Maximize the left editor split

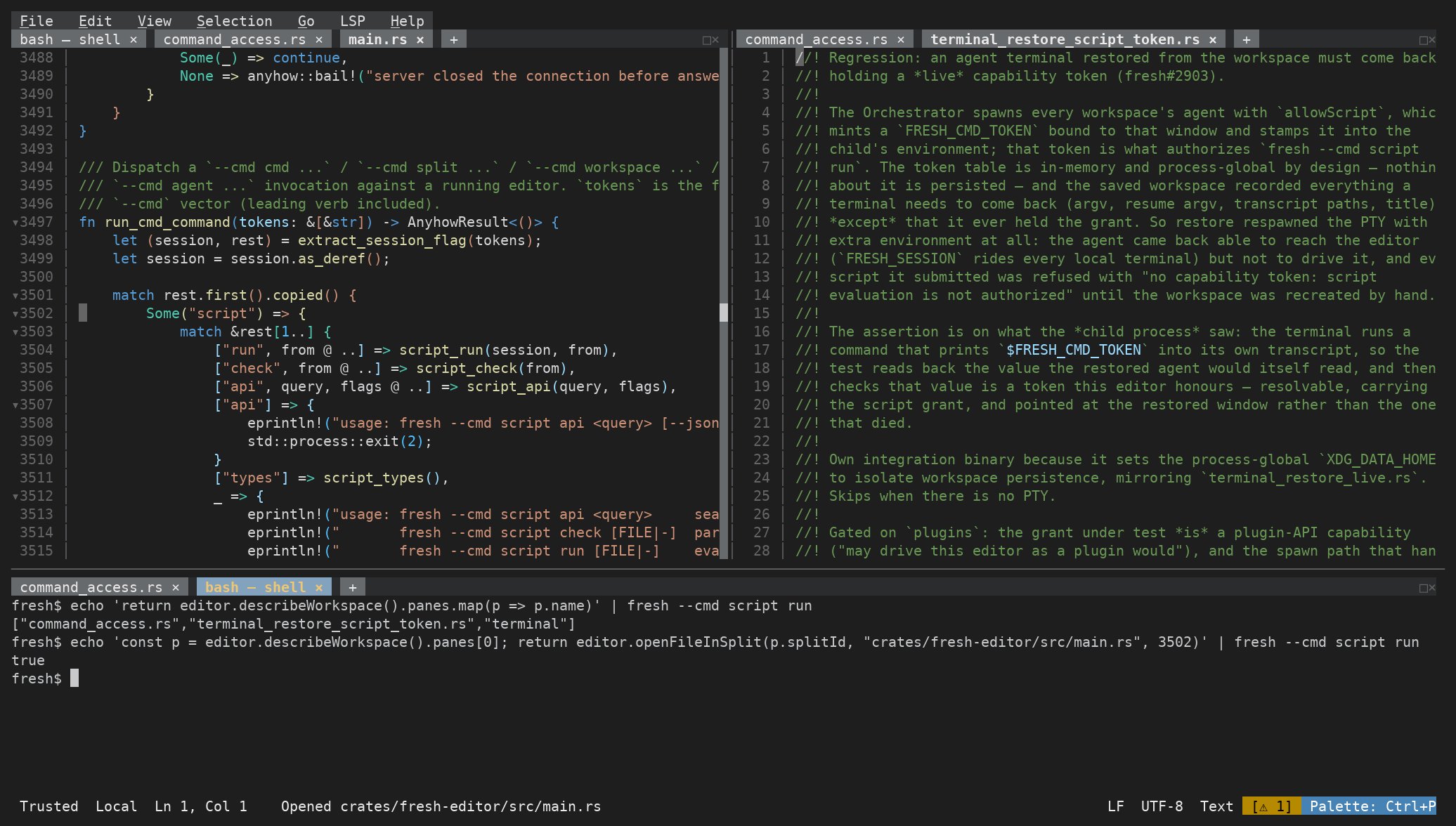point(707,40)
